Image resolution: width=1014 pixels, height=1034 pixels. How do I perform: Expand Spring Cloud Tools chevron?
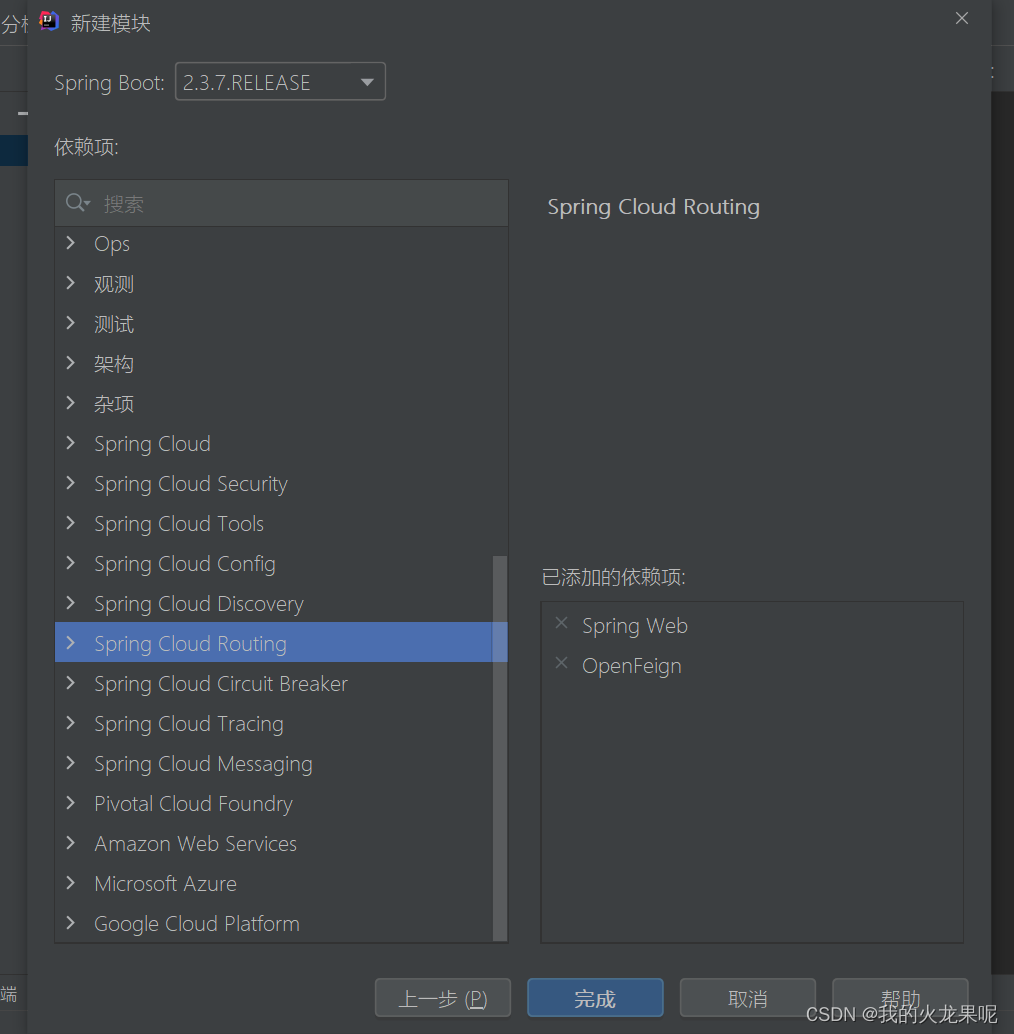point(71,523)
